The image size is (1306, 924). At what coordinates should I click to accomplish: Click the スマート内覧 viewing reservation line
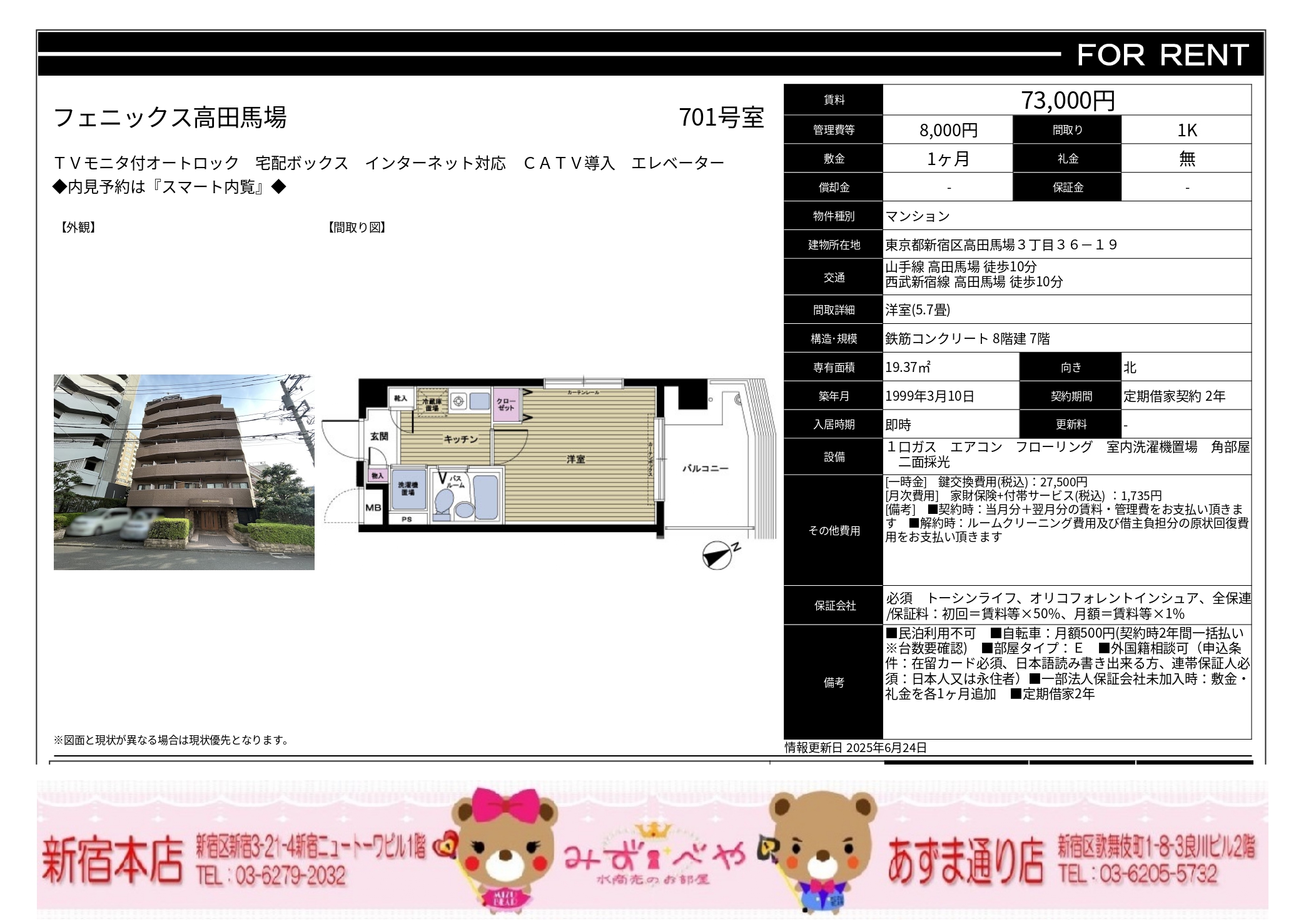[170, 187]
